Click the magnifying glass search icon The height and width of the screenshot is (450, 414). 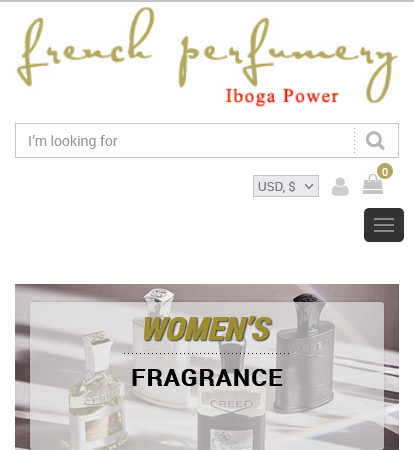click(375, 141)
